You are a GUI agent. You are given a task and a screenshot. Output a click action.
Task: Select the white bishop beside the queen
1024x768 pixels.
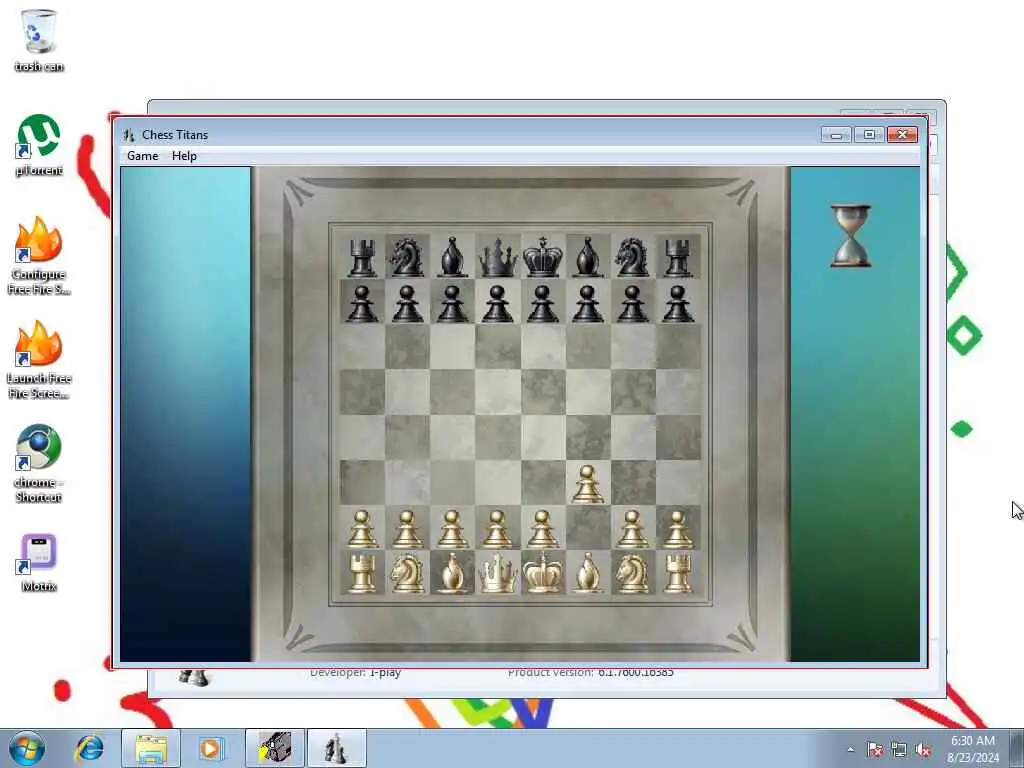point(453,573)
